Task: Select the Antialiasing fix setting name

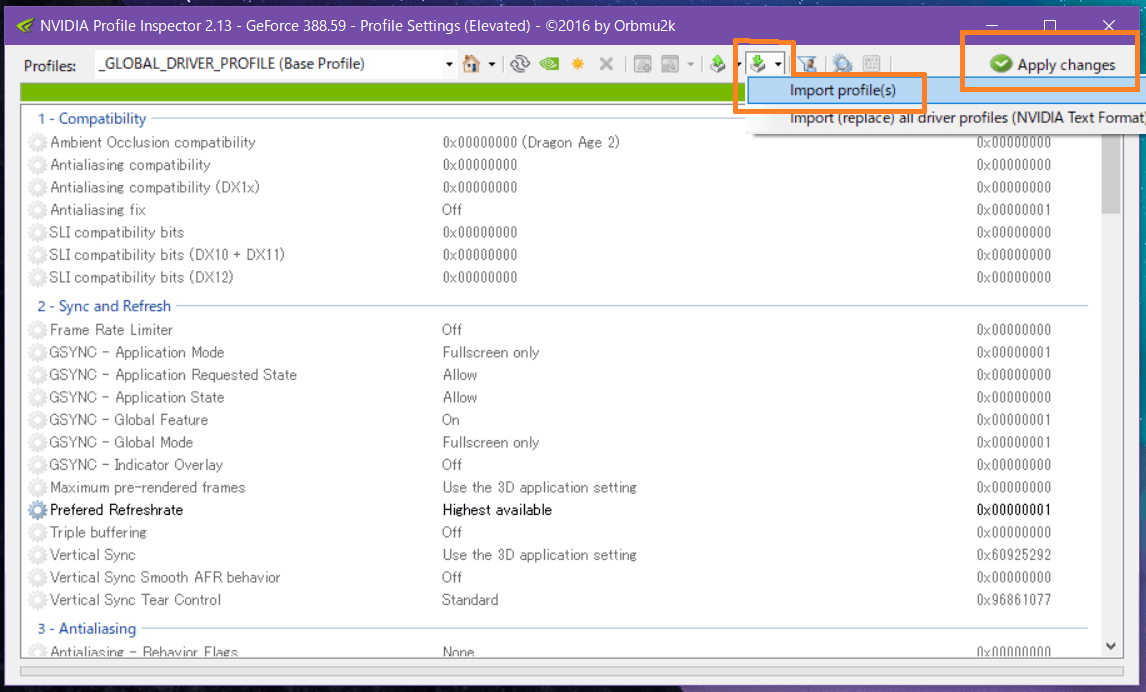Action: pyautogui.click(x=98, y=210)
